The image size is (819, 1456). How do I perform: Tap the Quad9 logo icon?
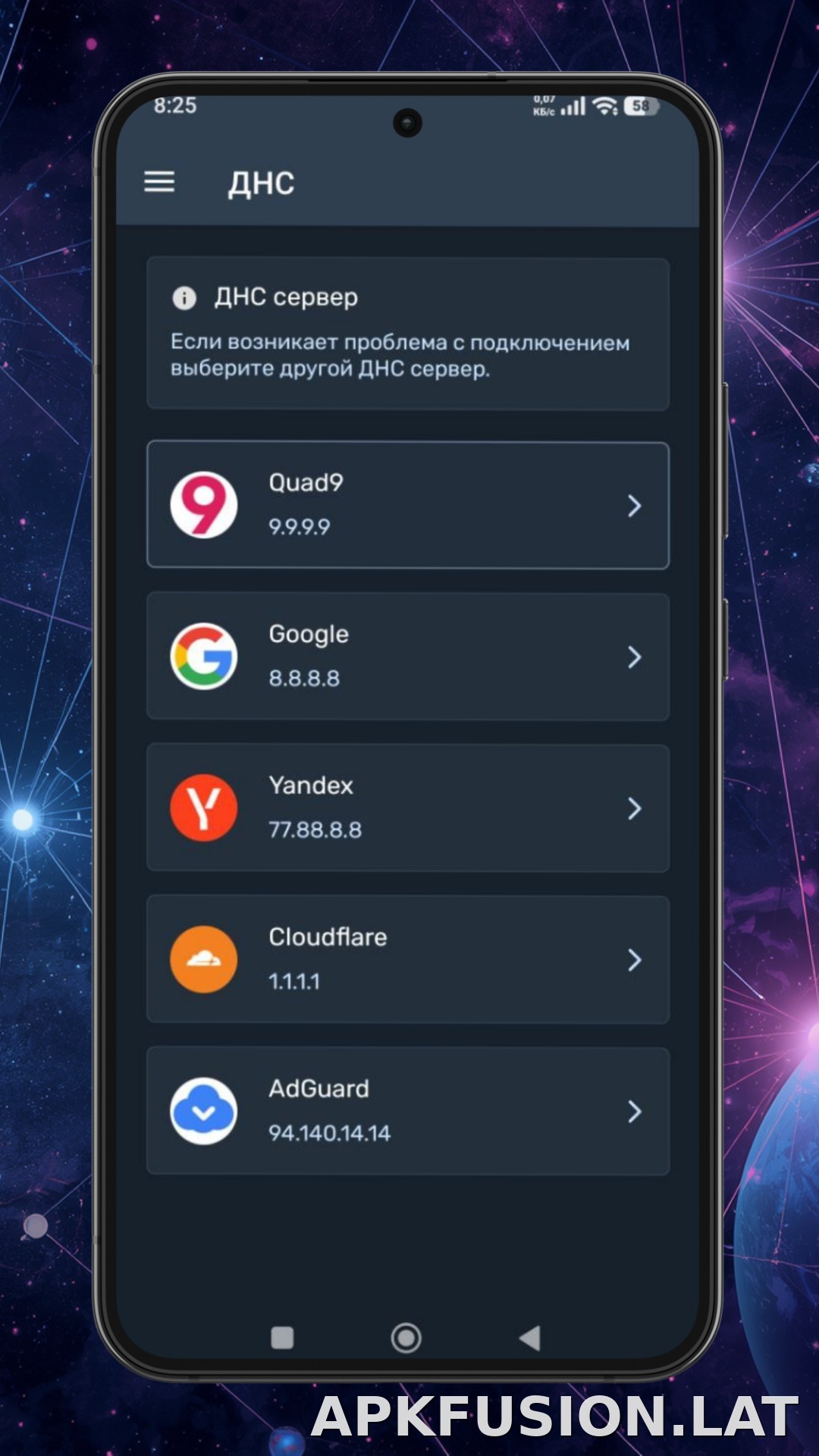pyautogui.click(x=203, y=505)
